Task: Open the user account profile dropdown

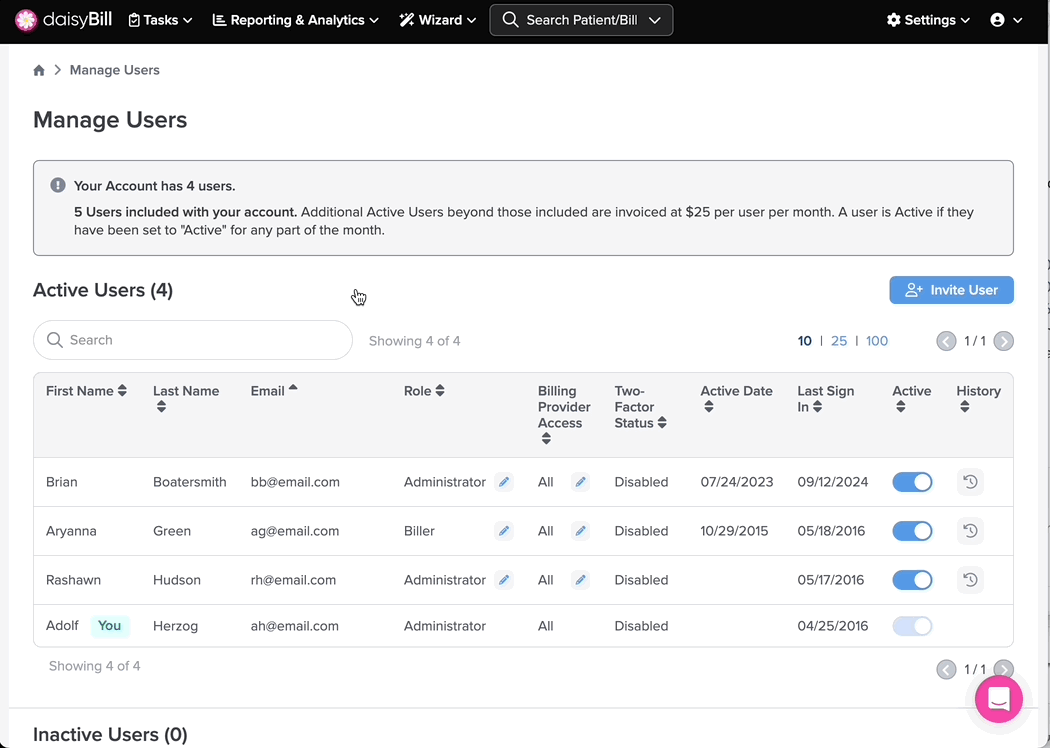Action: [1005, 20]
